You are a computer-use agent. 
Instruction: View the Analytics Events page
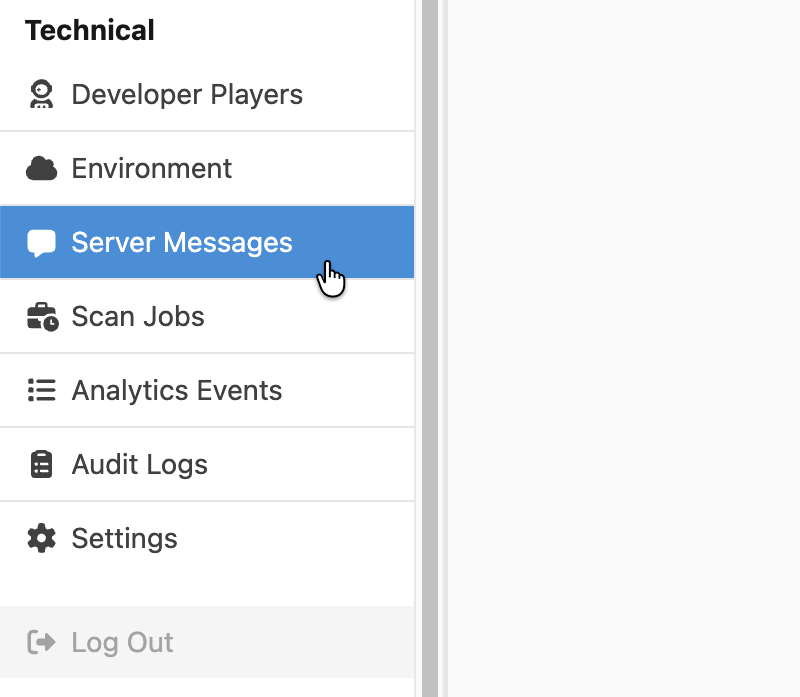tap(176, 390)
